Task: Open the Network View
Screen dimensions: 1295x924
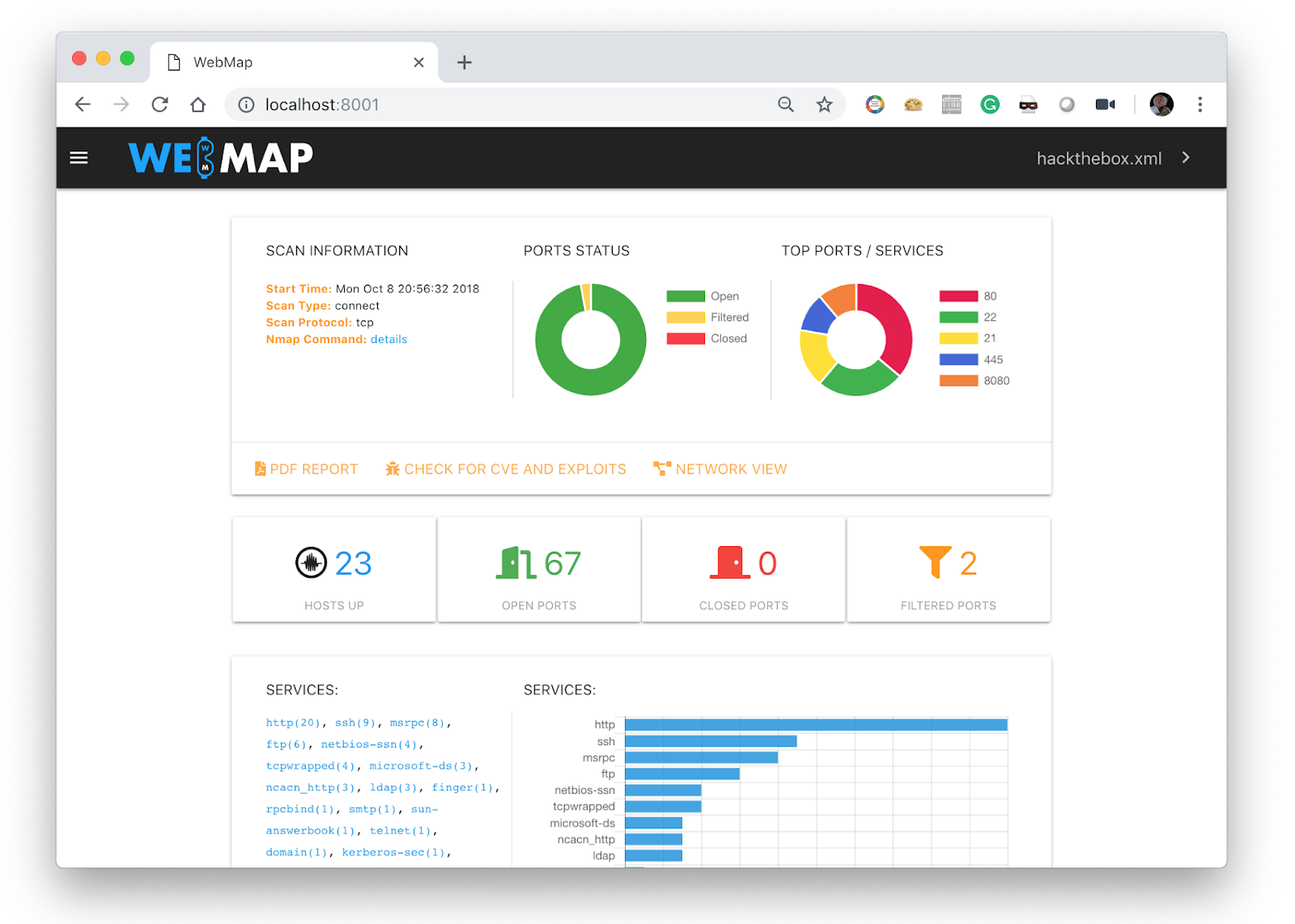Action: (720, 468)
